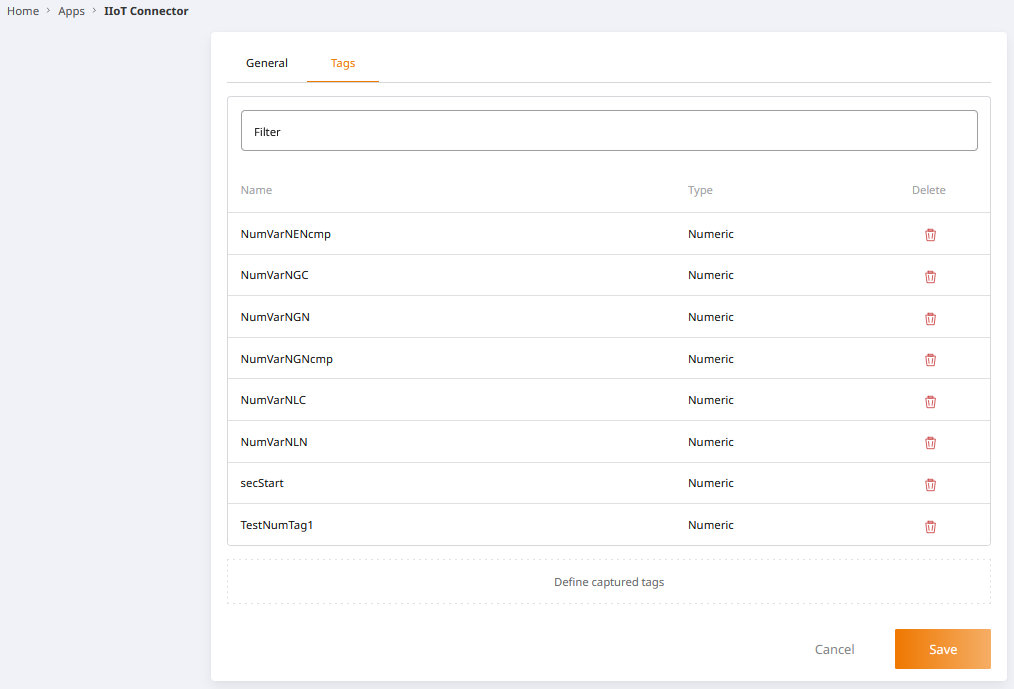Switch to the General tab
Image resolution: width=1014 pixels, height=689 pixels.
[266, 63]
